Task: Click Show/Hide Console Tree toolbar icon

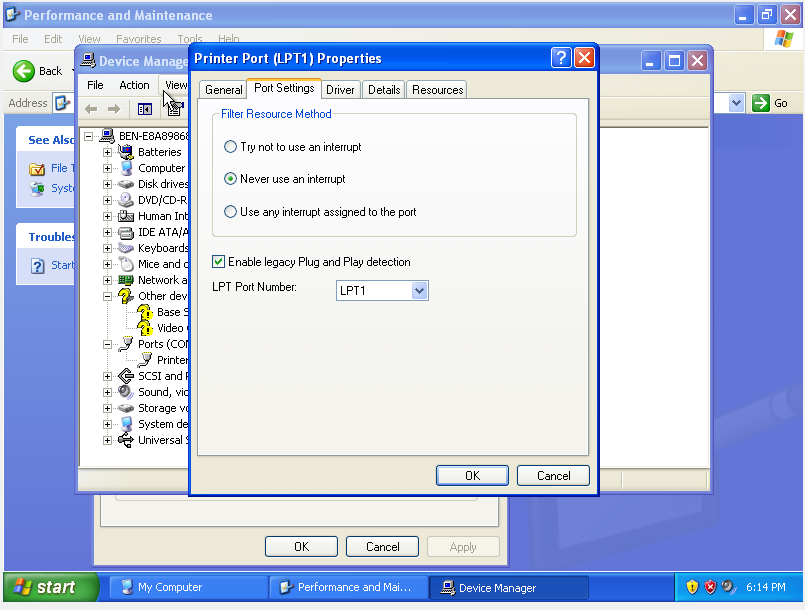Action: click(145, 109)
